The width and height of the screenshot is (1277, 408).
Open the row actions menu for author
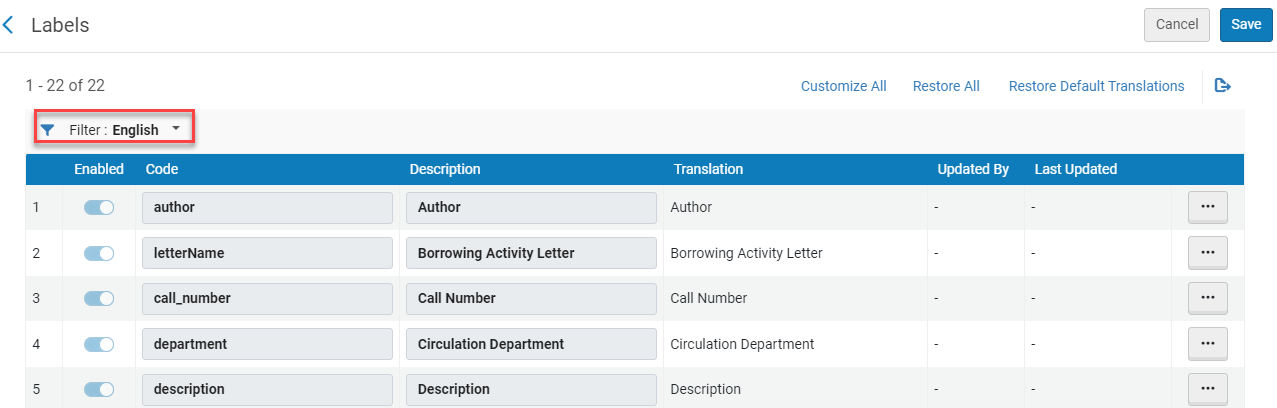click(1207, 207)
